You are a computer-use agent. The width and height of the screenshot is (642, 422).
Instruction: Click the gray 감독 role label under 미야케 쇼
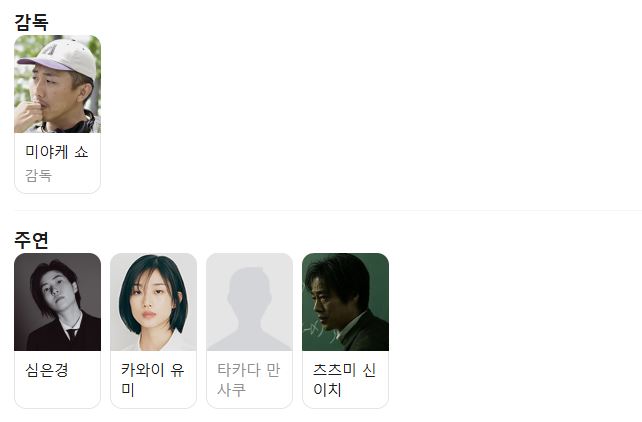[x=38, y=176]
